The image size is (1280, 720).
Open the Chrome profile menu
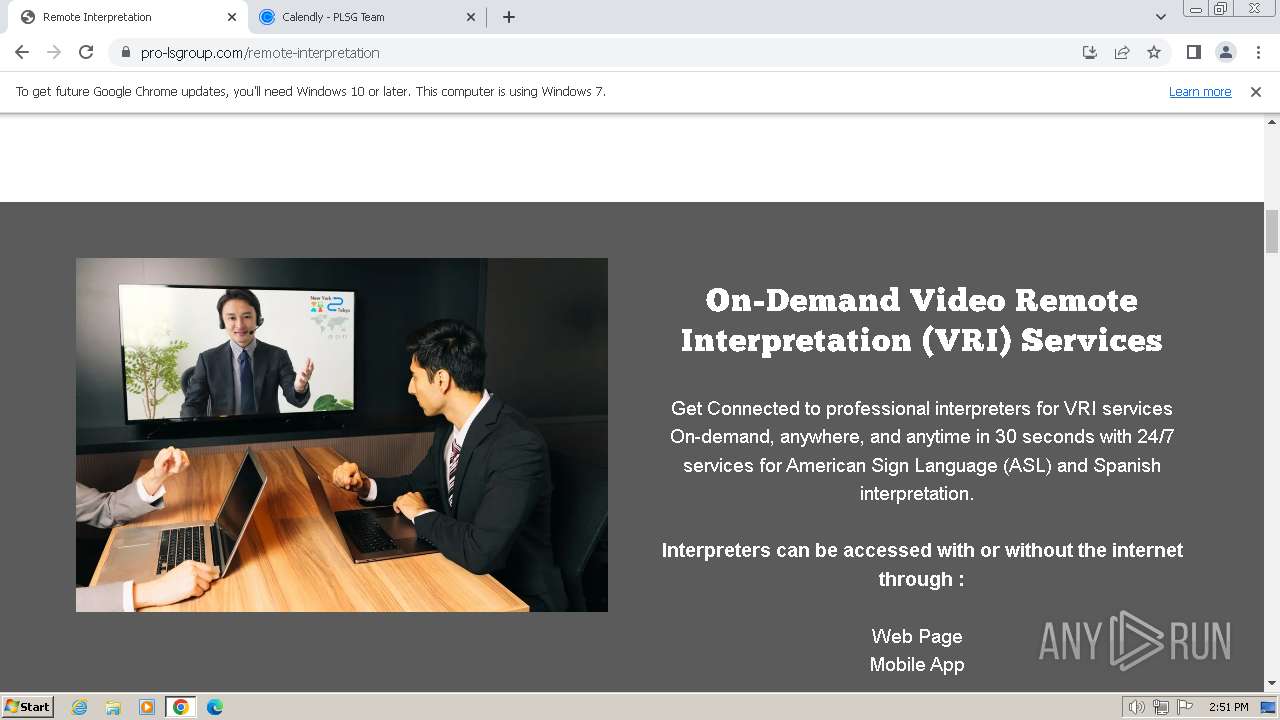click(x=1225, y=52)
